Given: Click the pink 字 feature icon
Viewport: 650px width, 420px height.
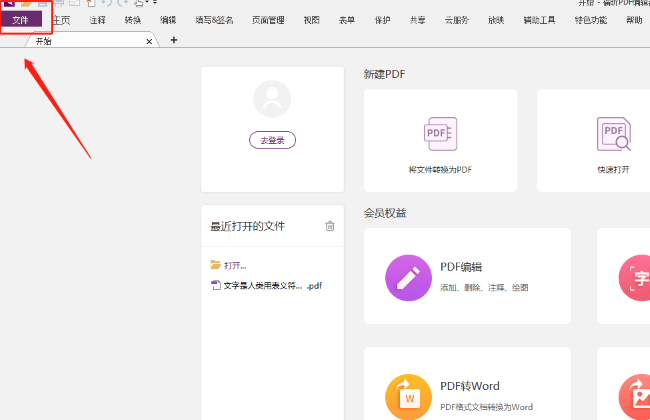Looking at the screenshot, I should click(x=635, y=276).
